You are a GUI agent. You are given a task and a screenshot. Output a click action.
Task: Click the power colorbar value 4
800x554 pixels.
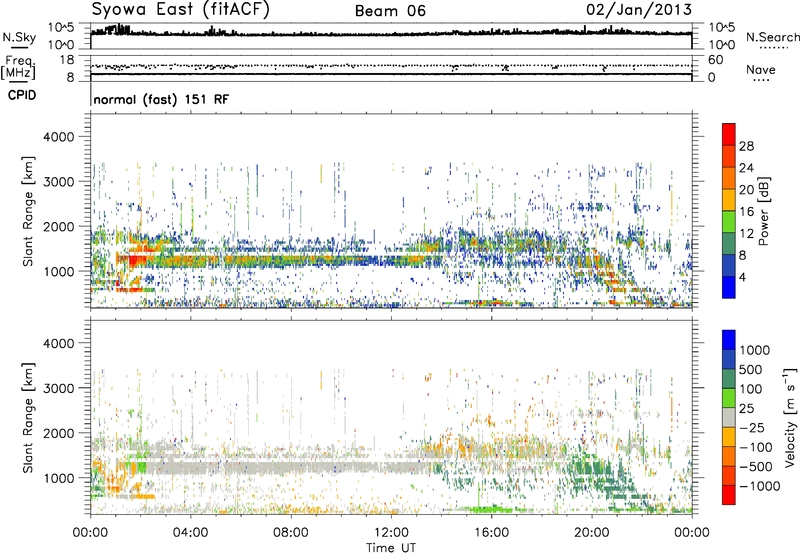click(x=742, y=277)
